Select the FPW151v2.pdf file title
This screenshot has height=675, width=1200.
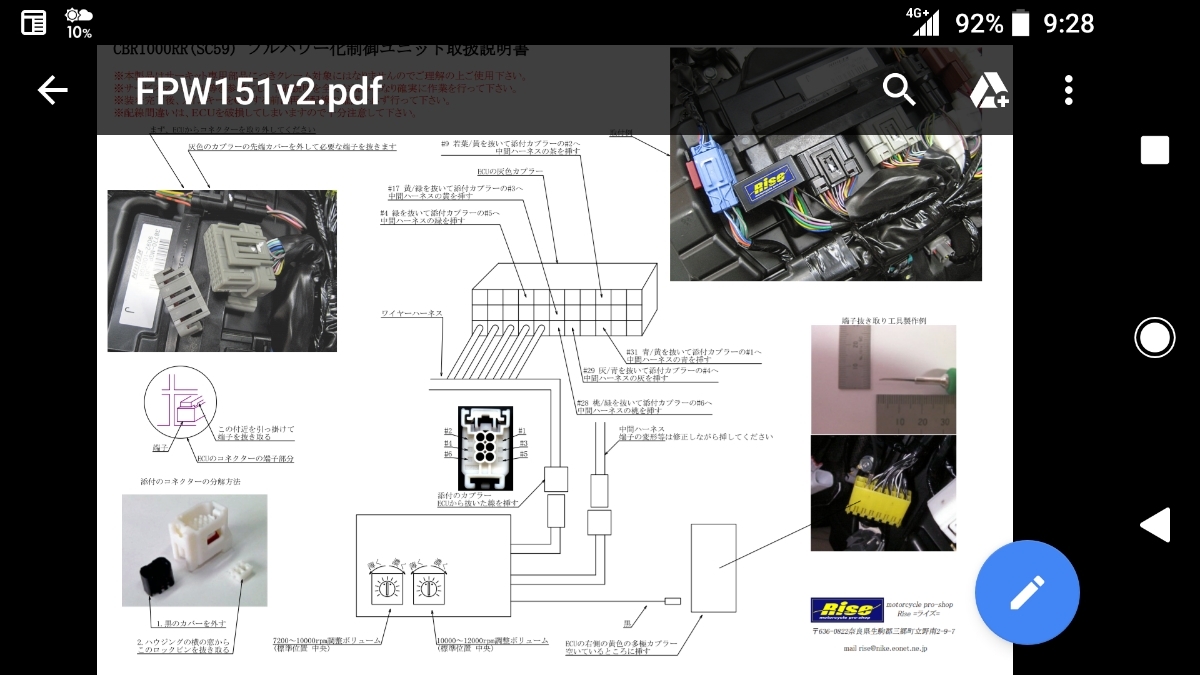click(259, 91)
